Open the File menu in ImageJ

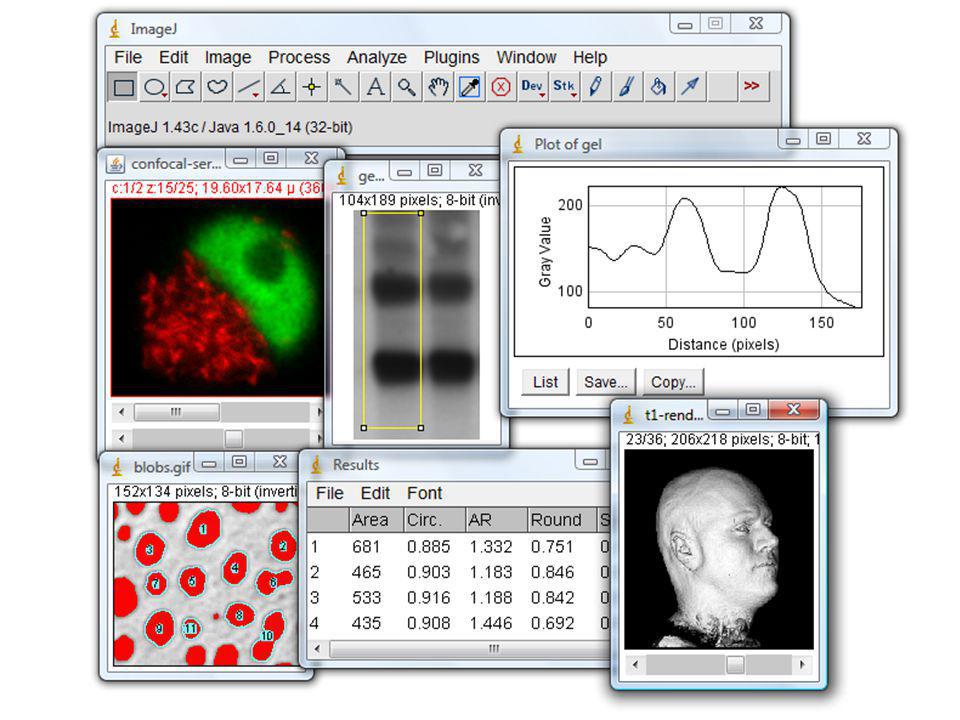[128, 58]
